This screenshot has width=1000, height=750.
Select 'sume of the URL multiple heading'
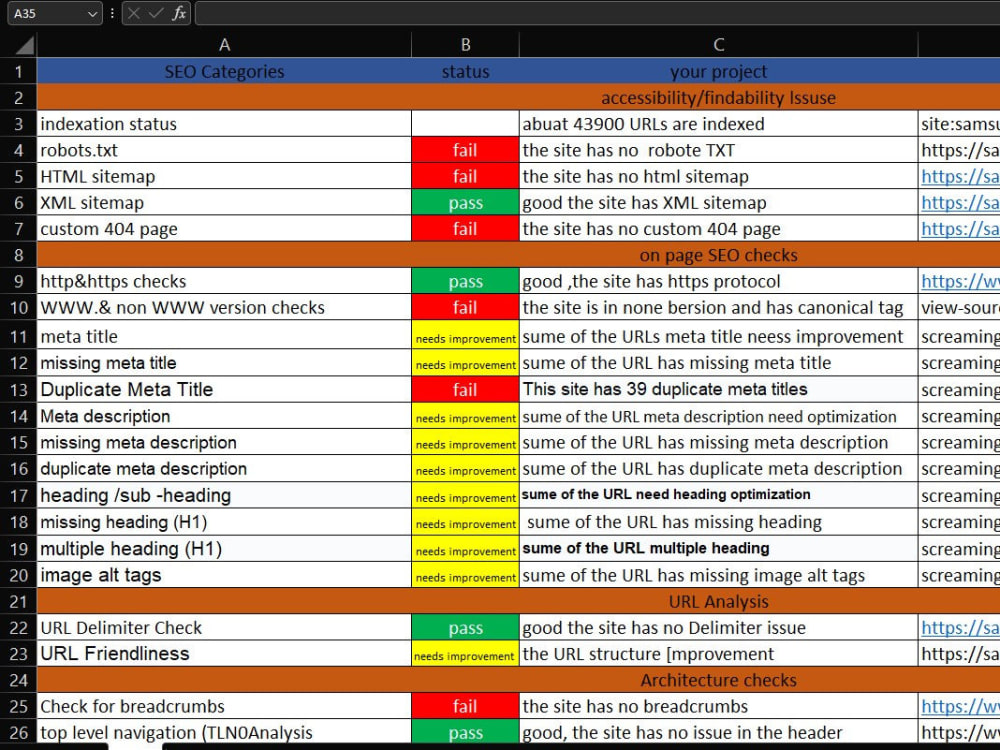pyautogui.click(x=719, y=548)
